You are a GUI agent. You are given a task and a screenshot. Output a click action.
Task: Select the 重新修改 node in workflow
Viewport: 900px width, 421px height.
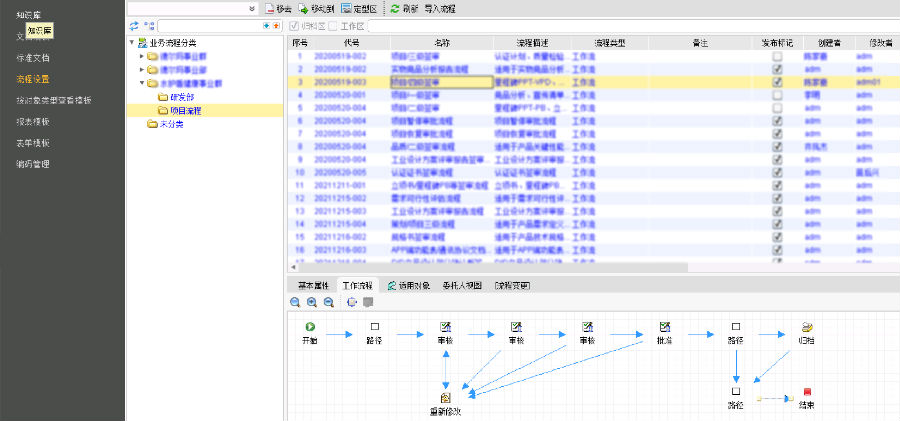(445, 398)
